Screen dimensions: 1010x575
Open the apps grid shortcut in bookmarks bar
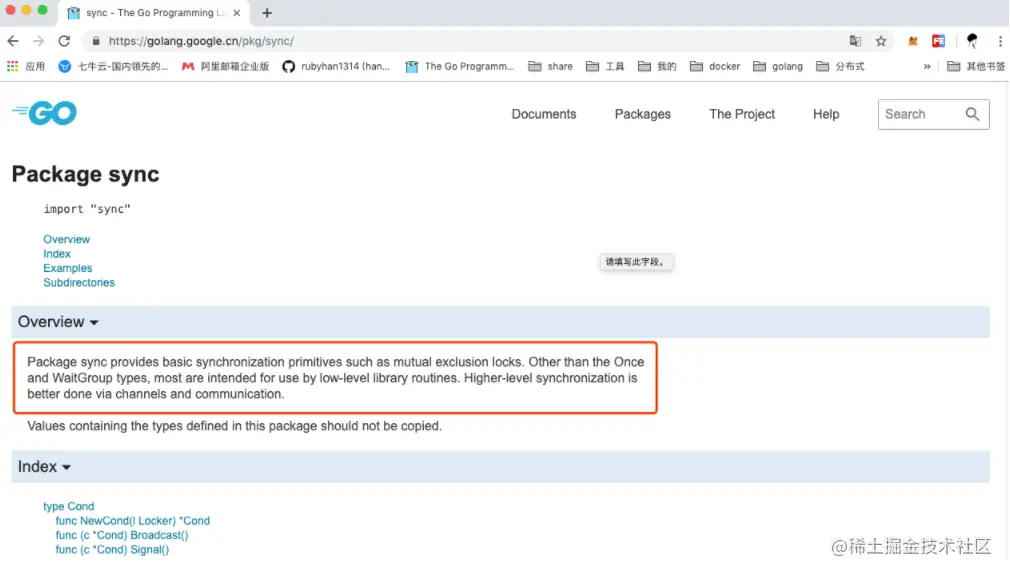click(x=26, y=66)
